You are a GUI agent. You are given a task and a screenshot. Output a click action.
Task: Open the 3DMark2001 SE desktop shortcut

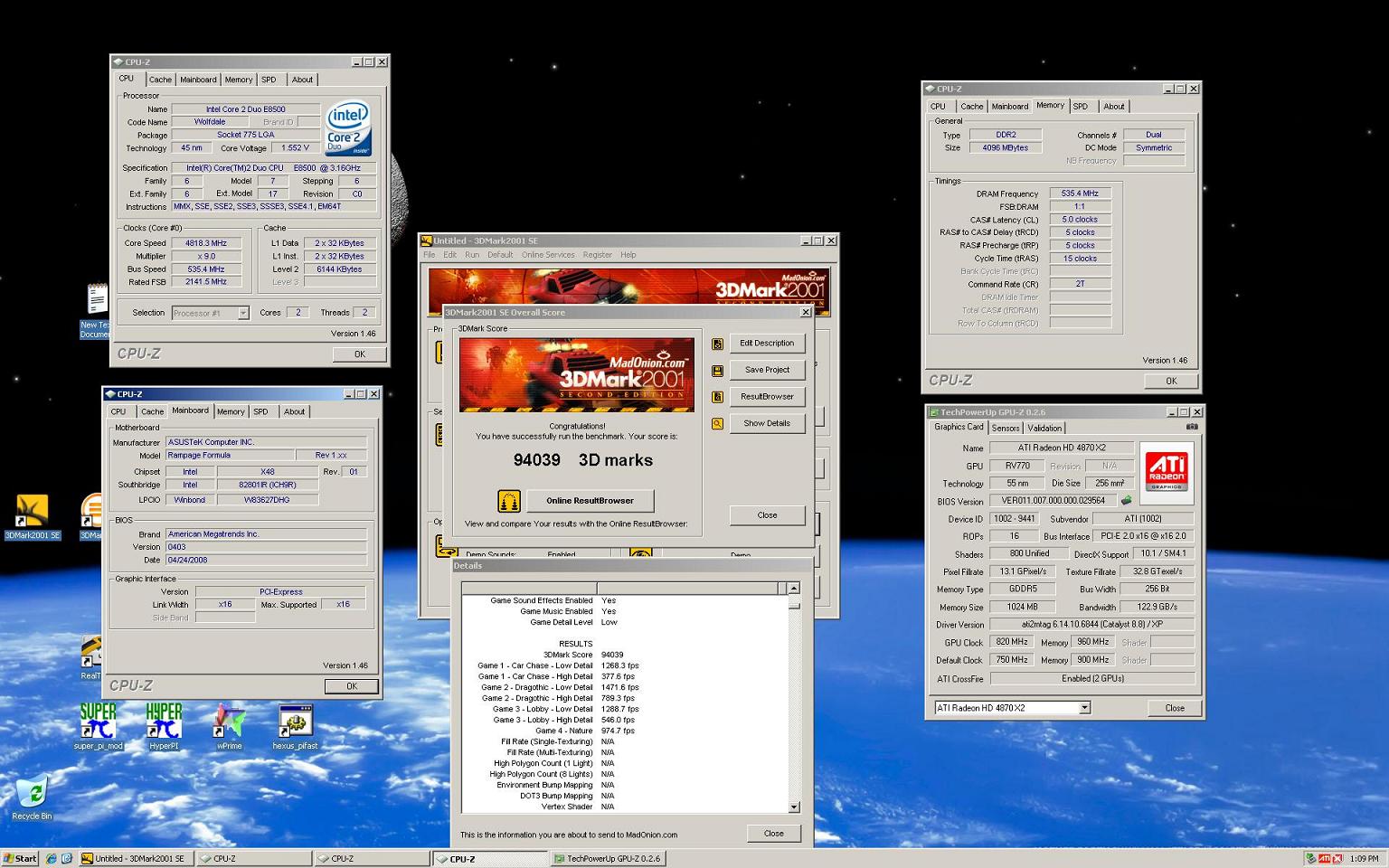point(32,516)
